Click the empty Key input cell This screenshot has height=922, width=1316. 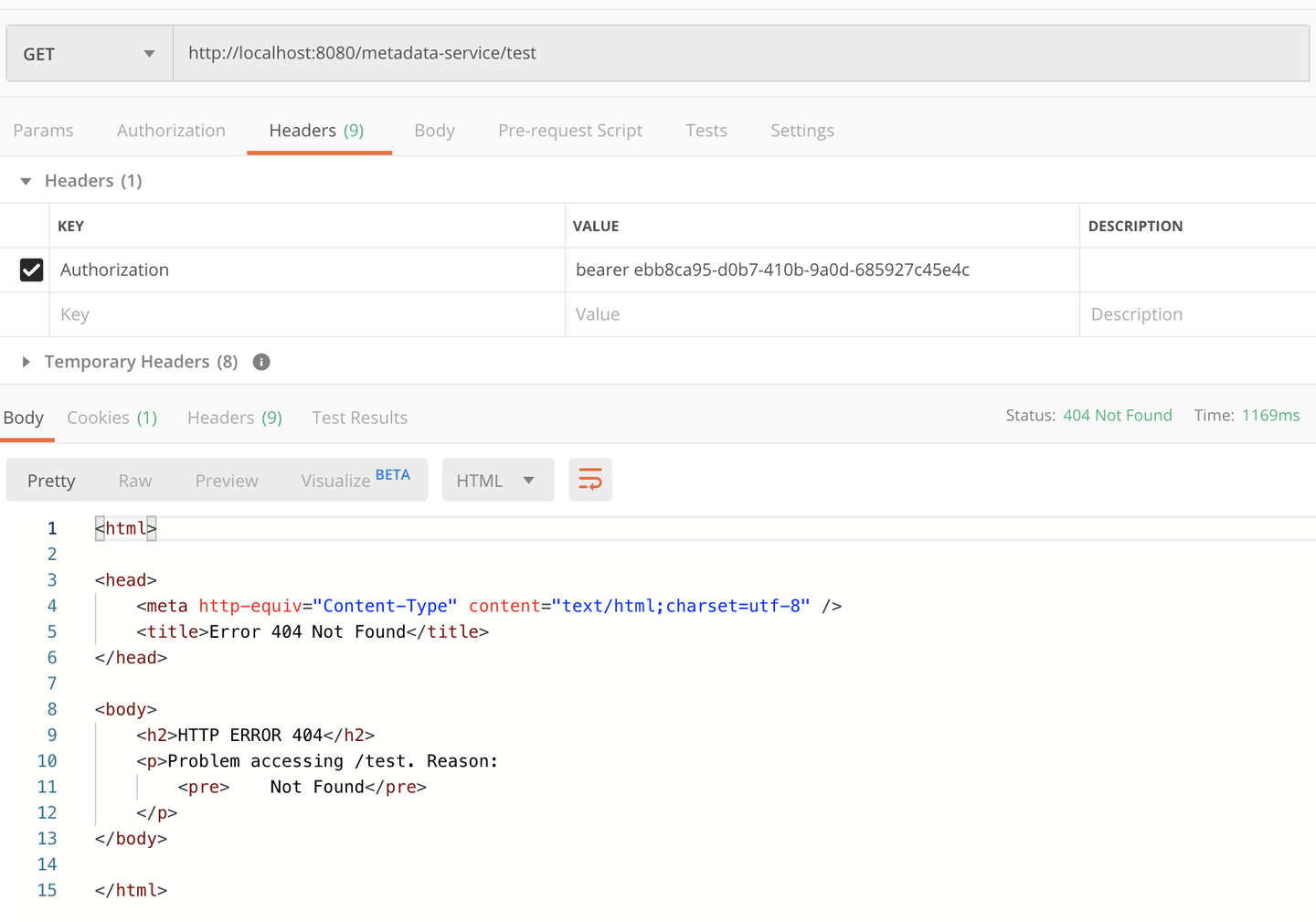(306, 314)
